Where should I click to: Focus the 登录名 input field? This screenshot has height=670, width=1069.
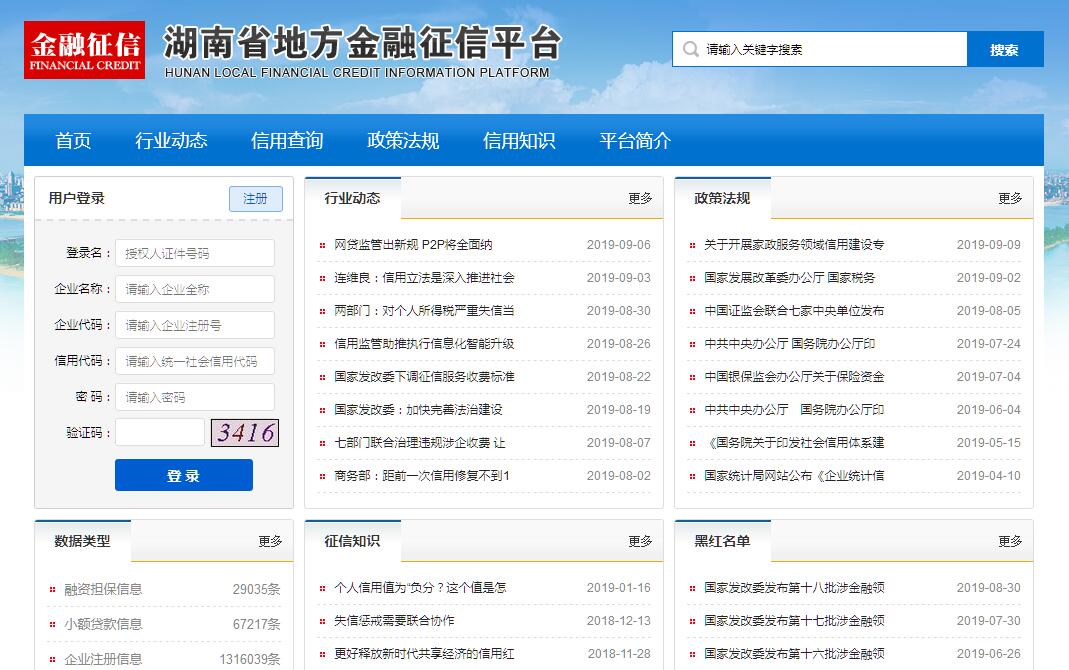[x=194, y=254]
